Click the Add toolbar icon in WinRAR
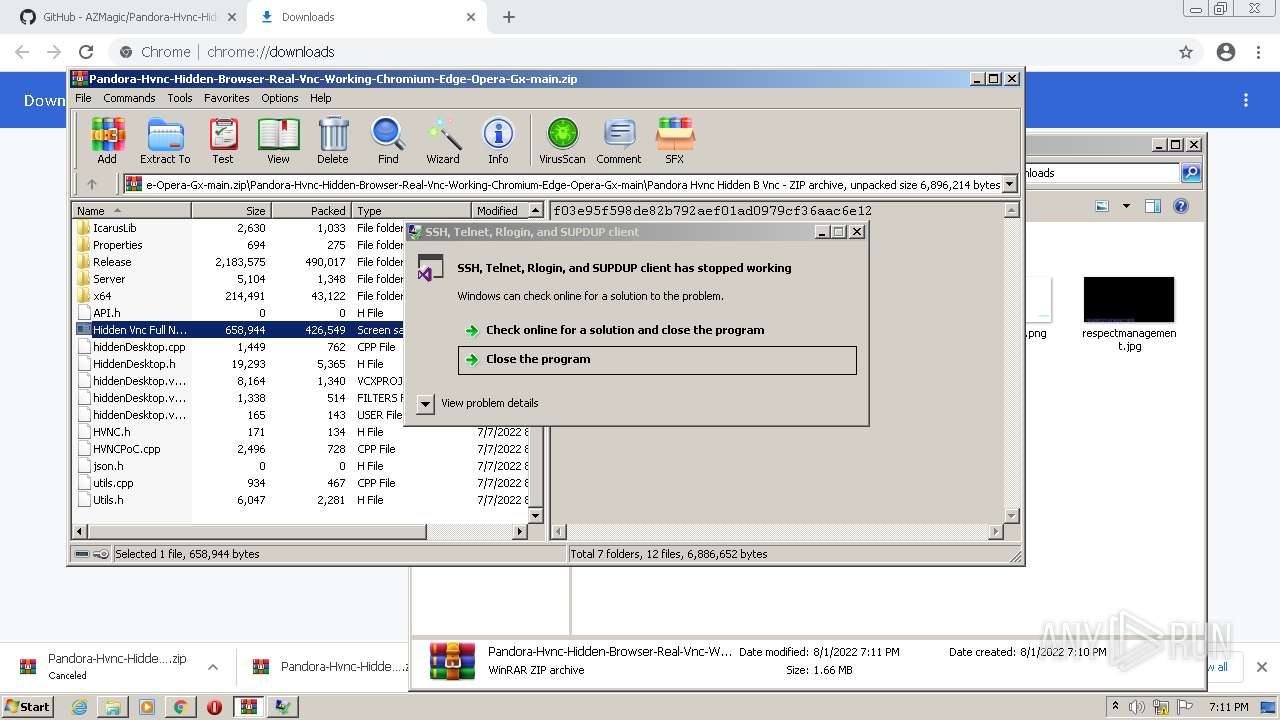This screenshot has height=720, width=1280. 107,140
